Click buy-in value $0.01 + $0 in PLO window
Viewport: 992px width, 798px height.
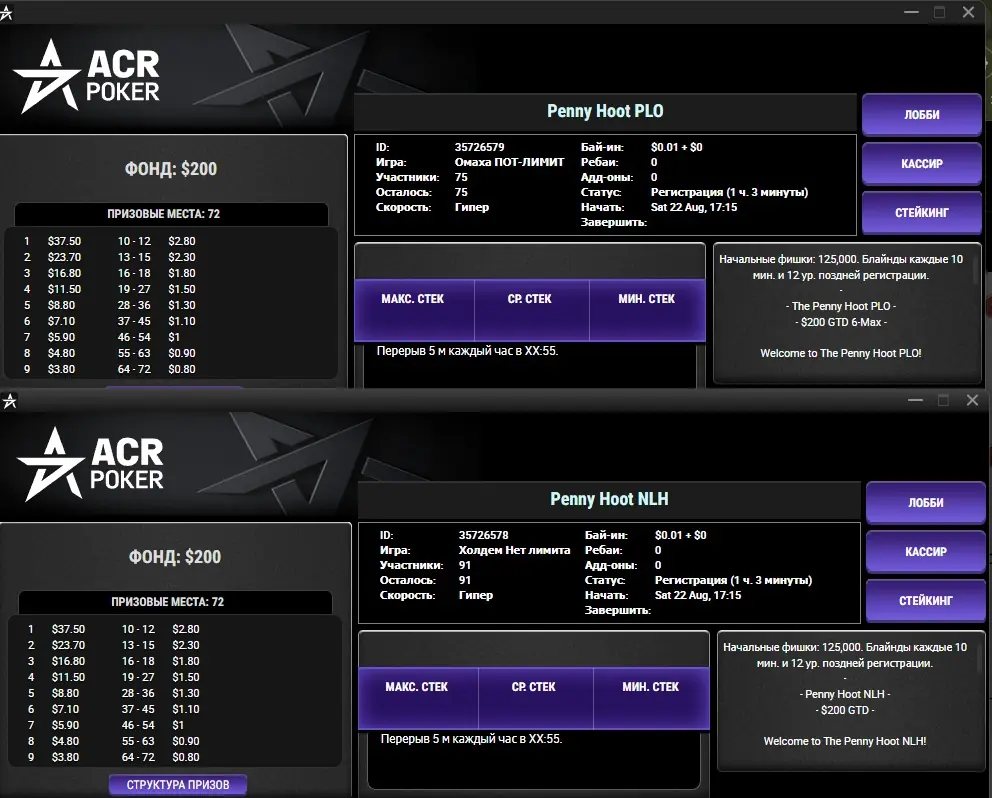coord(676,147)
